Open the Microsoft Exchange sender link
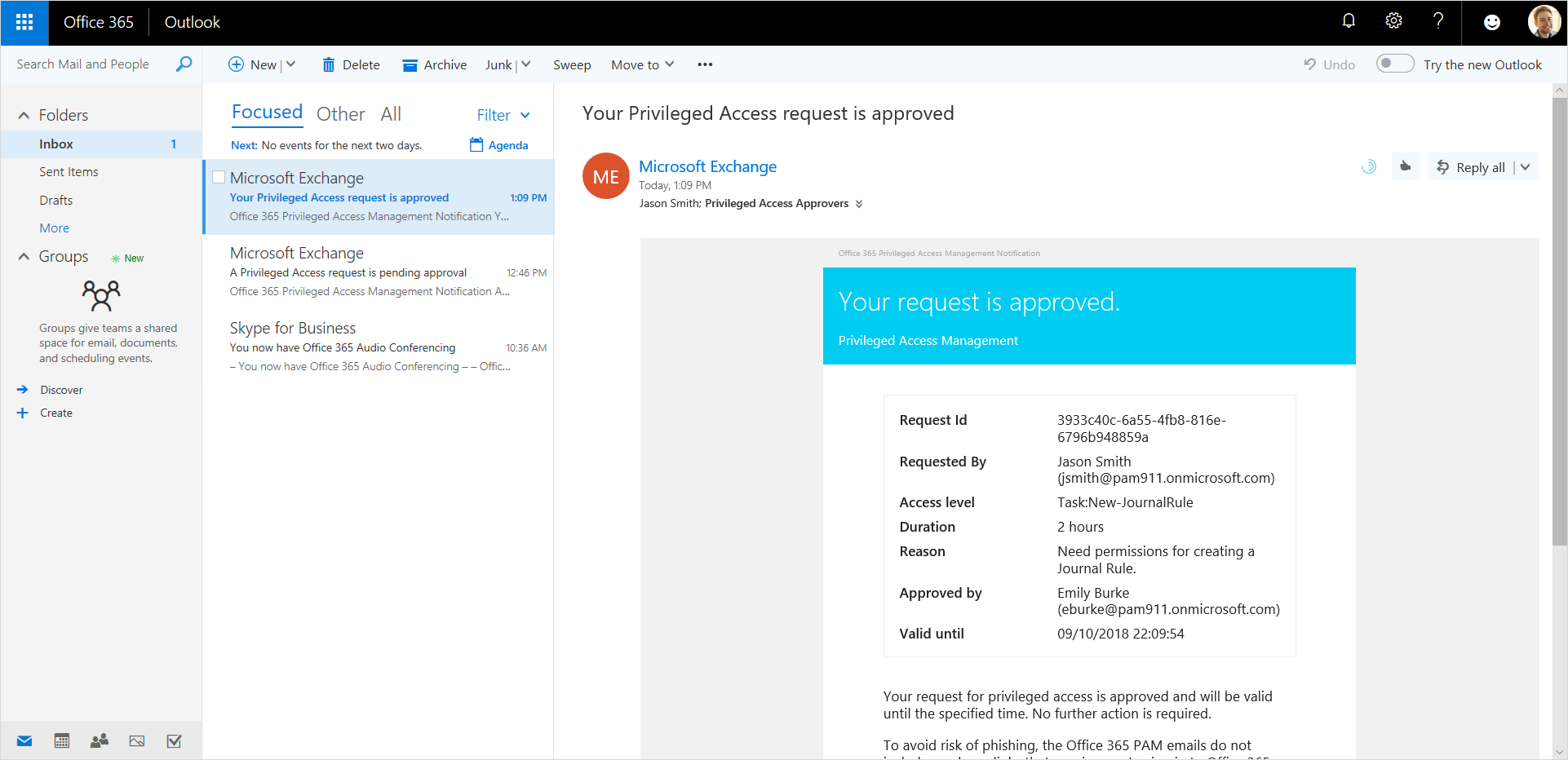 click(x=707, y=166)
